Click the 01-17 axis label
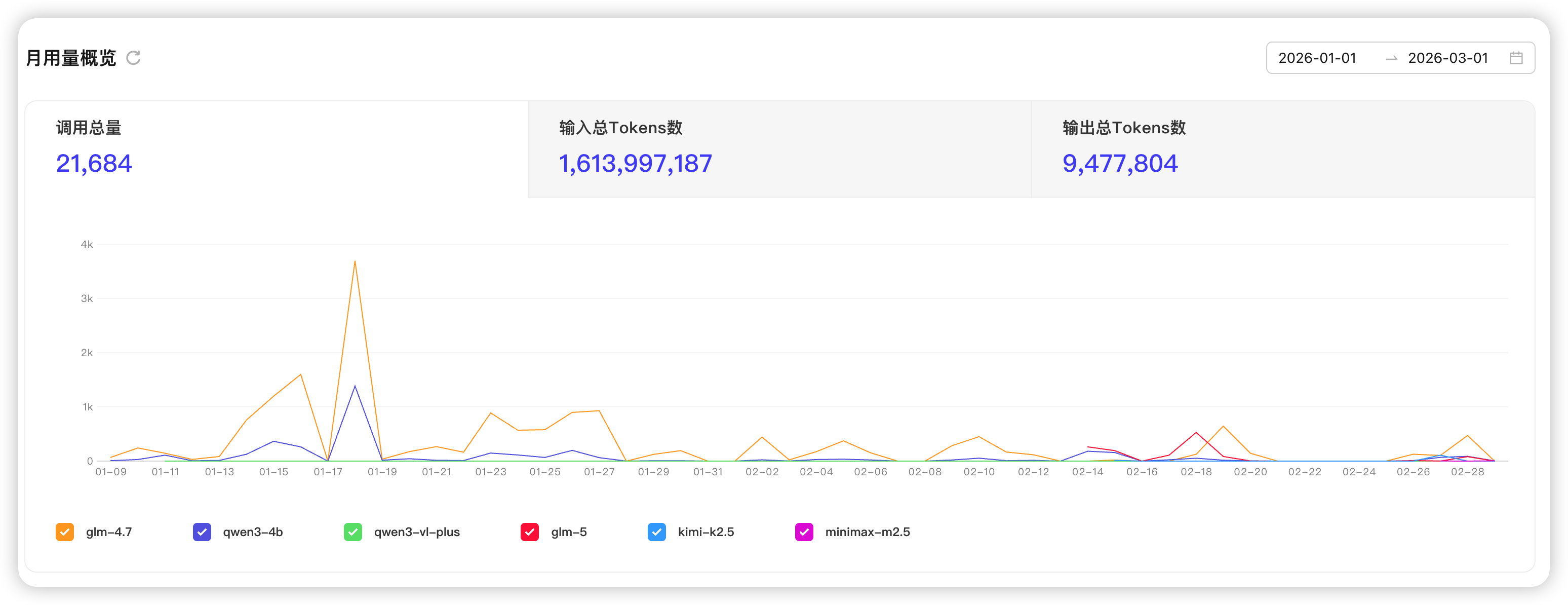 pos(328,472)
